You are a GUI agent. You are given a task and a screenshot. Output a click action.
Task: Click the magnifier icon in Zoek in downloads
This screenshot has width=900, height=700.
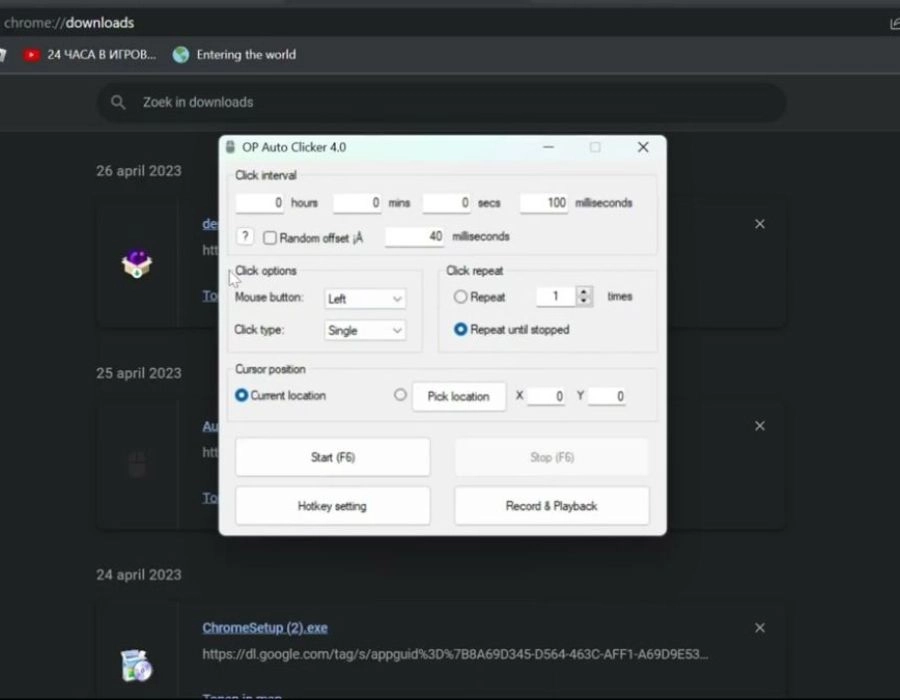[x=118, y=102]
